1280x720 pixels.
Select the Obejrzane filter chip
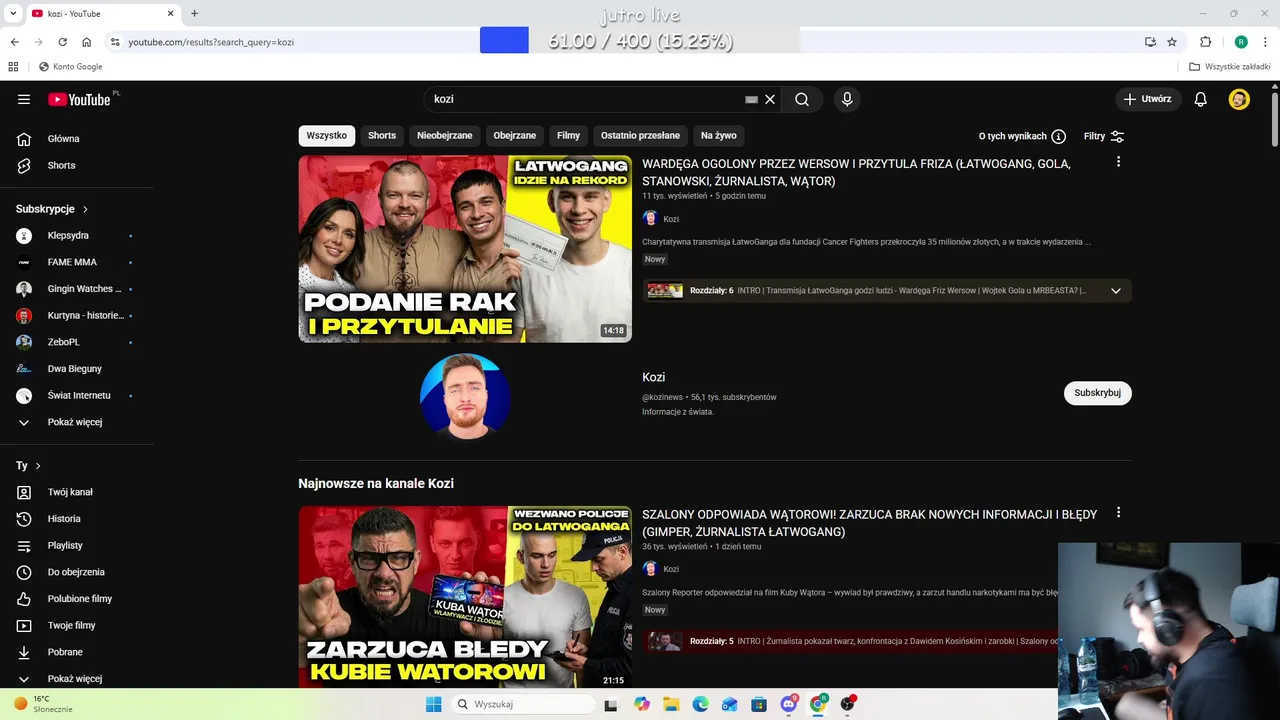(x=515, y=136)
